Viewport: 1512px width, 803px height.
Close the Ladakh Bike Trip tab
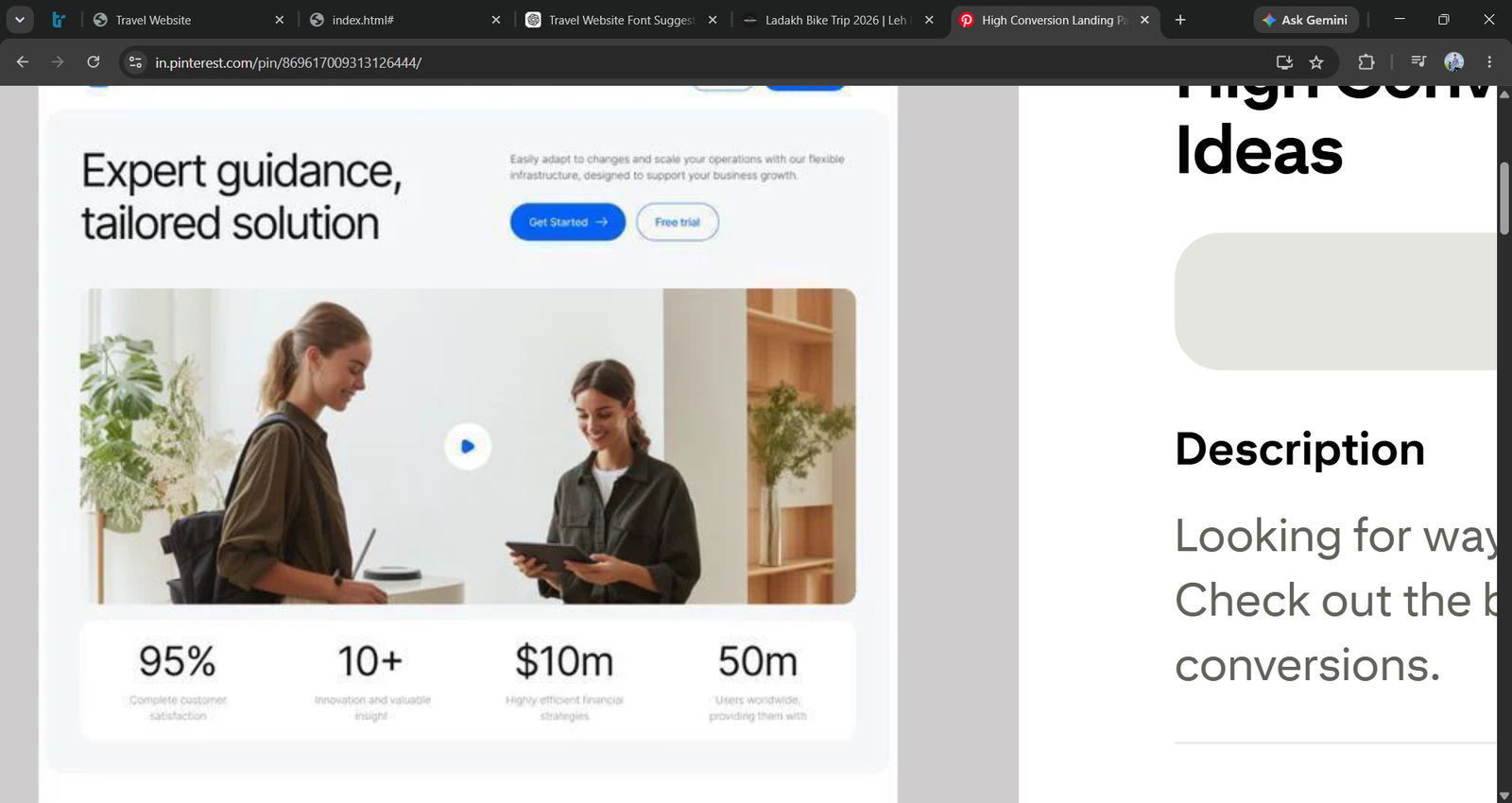pyautogui.click(x=929, y=20)
